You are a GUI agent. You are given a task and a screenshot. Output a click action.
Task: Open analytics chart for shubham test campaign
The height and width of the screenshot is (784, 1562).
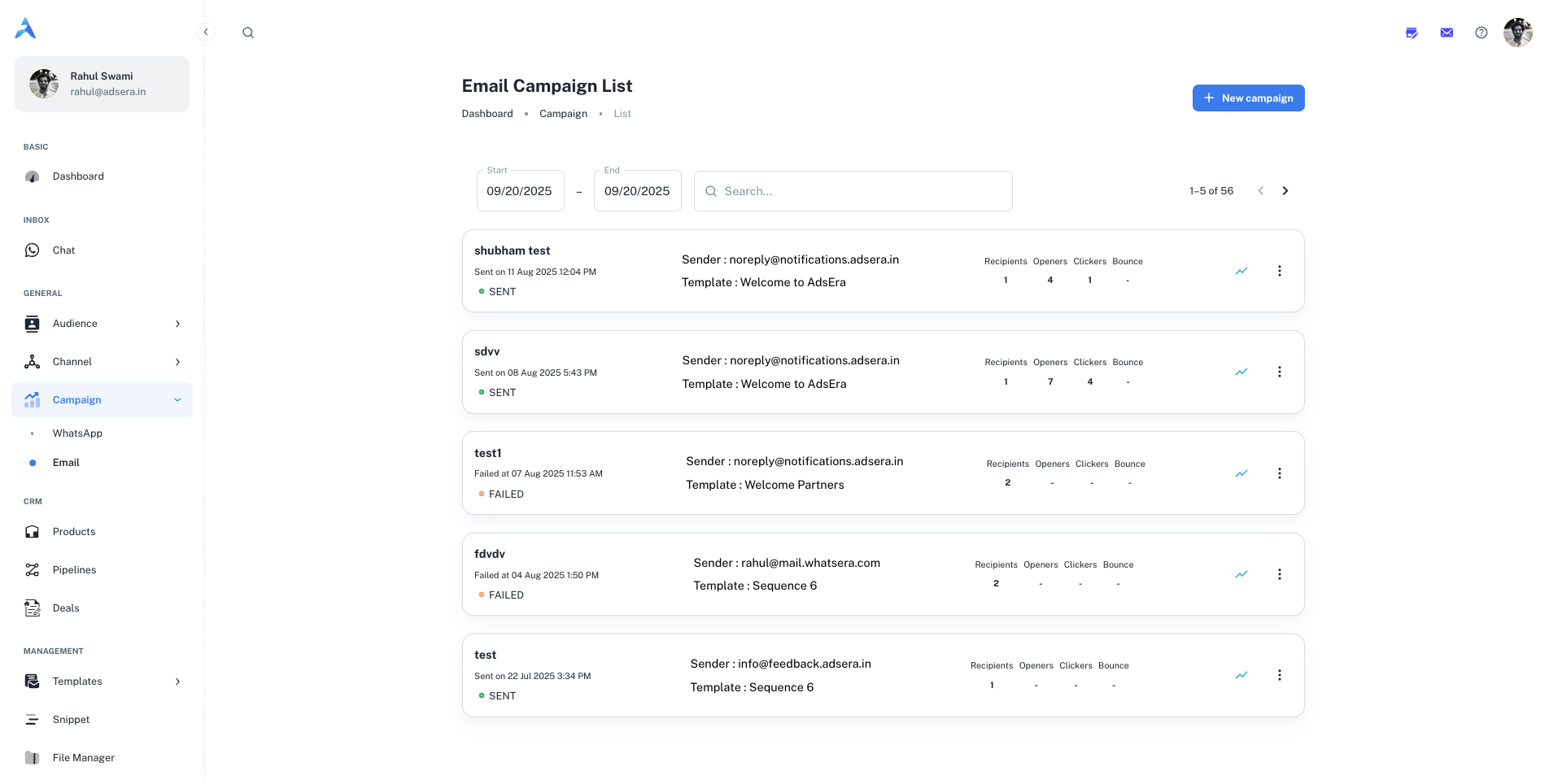point(1241,271)
